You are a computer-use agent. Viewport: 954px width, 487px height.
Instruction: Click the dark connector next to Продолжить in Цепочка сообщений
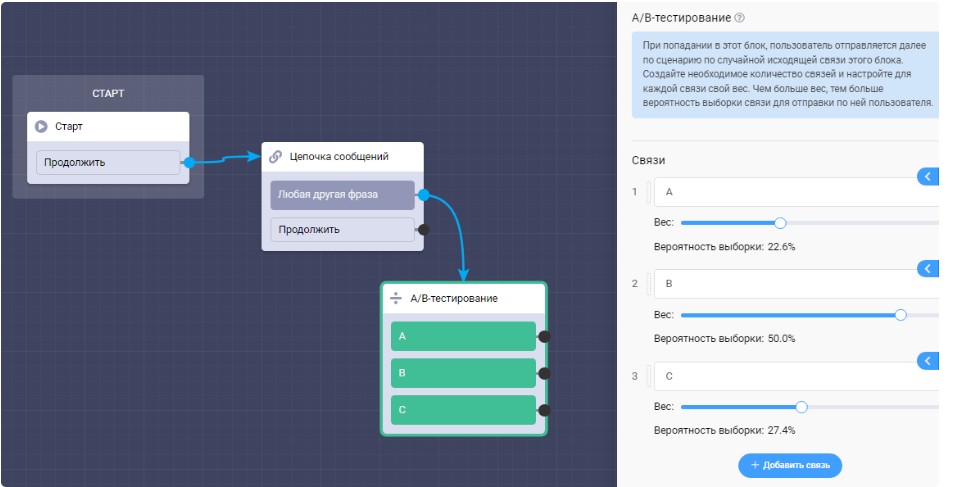[423, 229]
